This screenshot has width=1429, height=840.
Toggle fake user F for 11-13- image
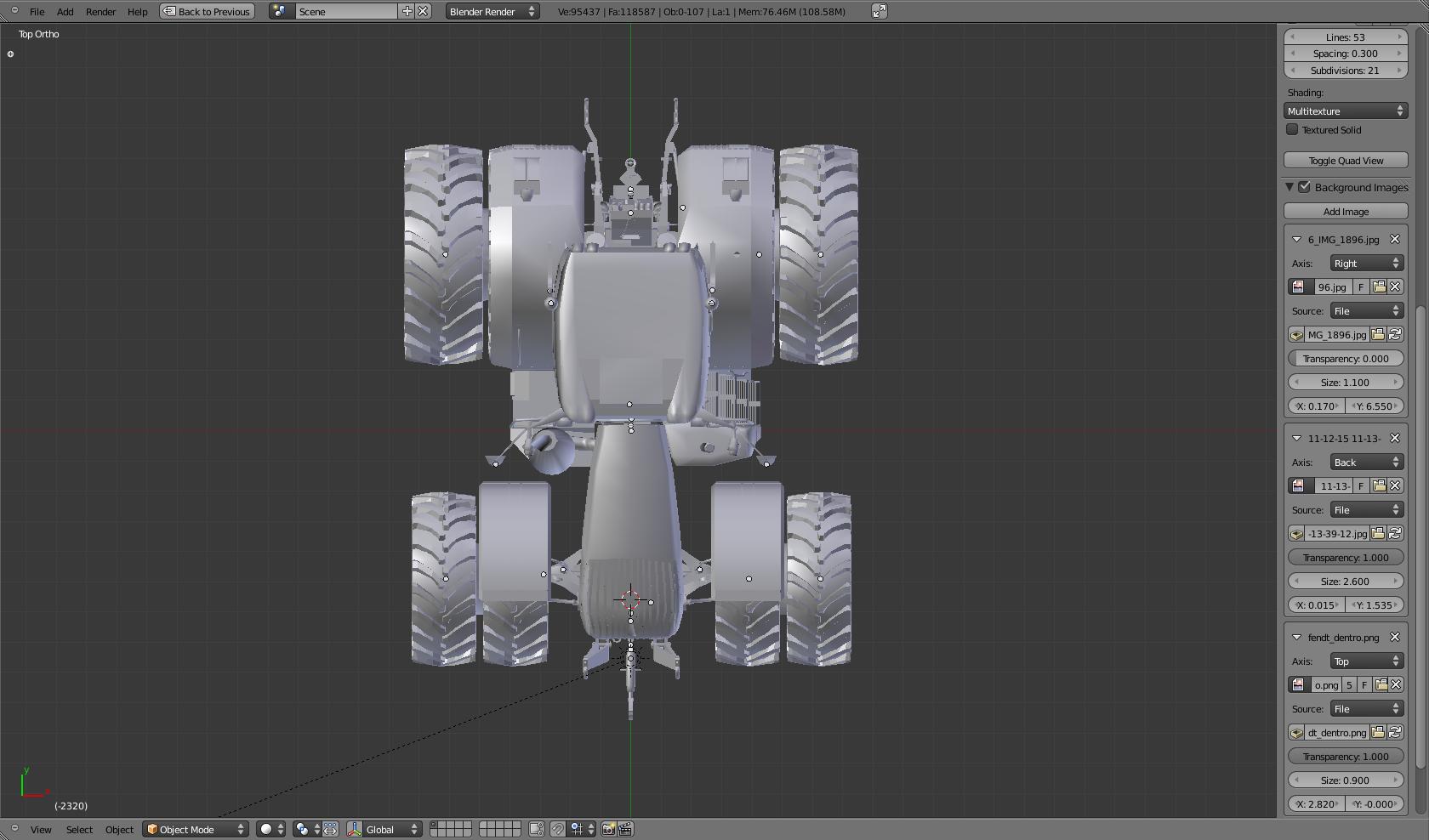point(1361,486)
